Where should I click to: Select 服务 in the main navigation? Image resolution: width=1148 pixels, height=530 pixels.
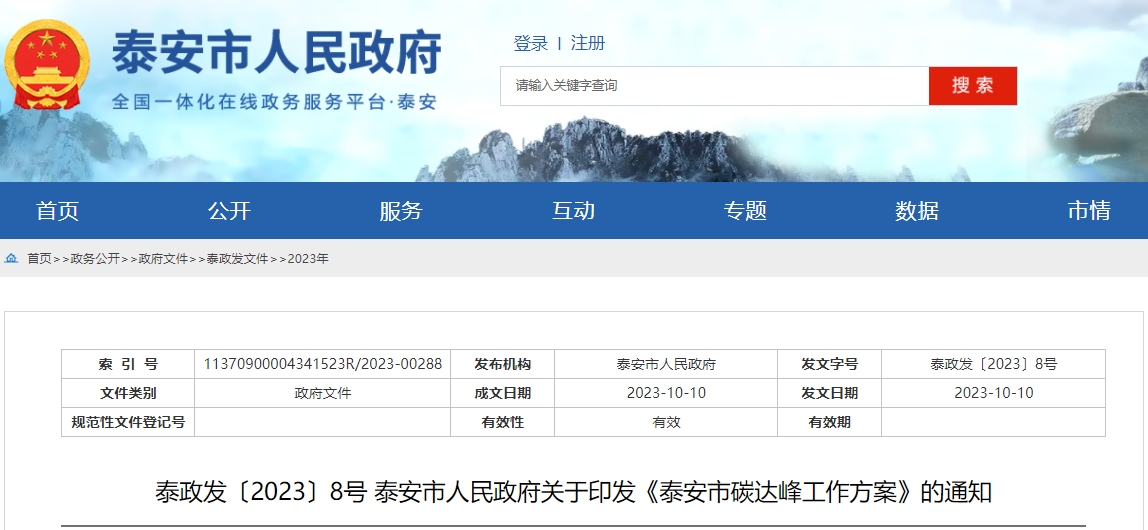pos(401,211)
